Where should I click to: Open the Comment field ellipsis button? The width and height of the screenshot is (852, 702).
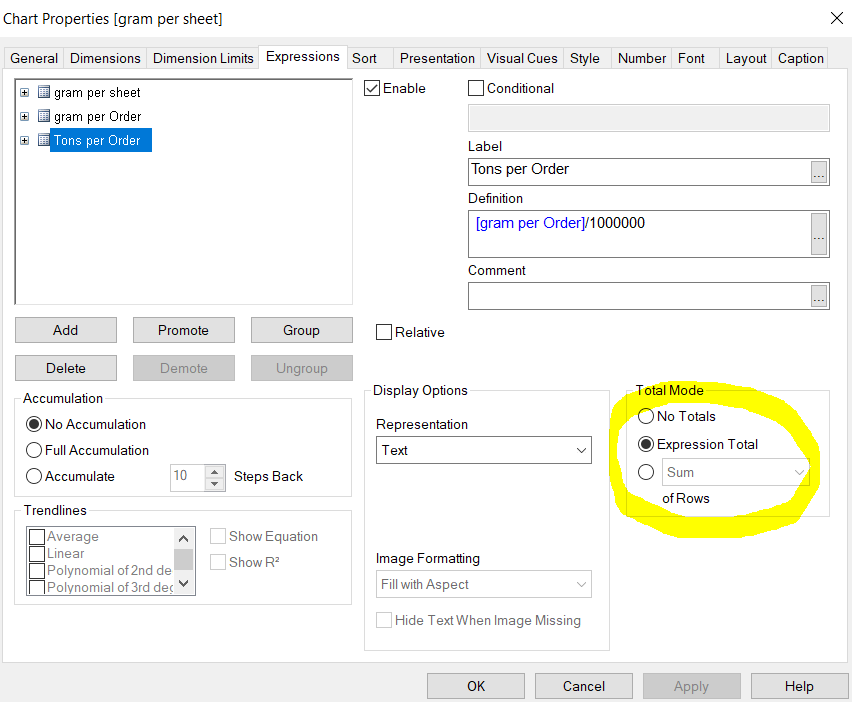pos(819,296)
